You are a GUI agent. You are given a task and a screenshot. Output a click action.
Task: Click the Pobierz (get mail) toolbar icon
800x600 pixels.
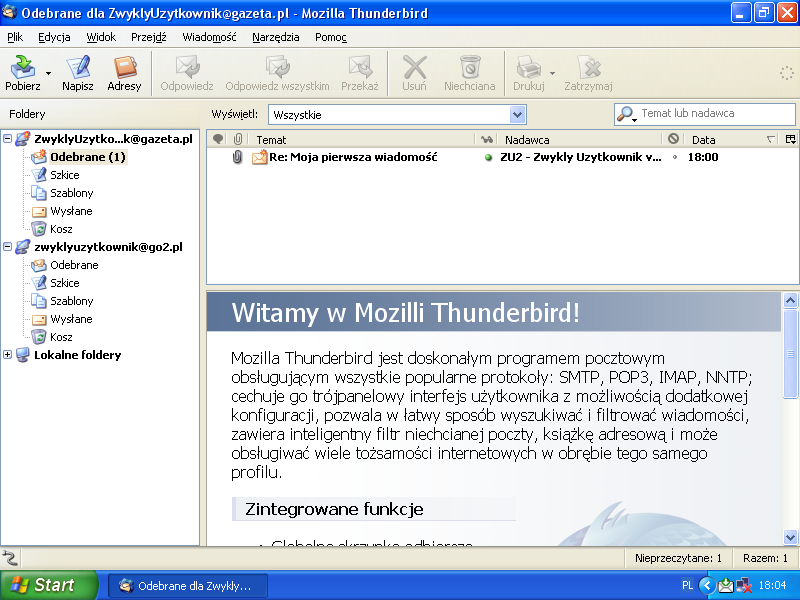tap(22, 73)
